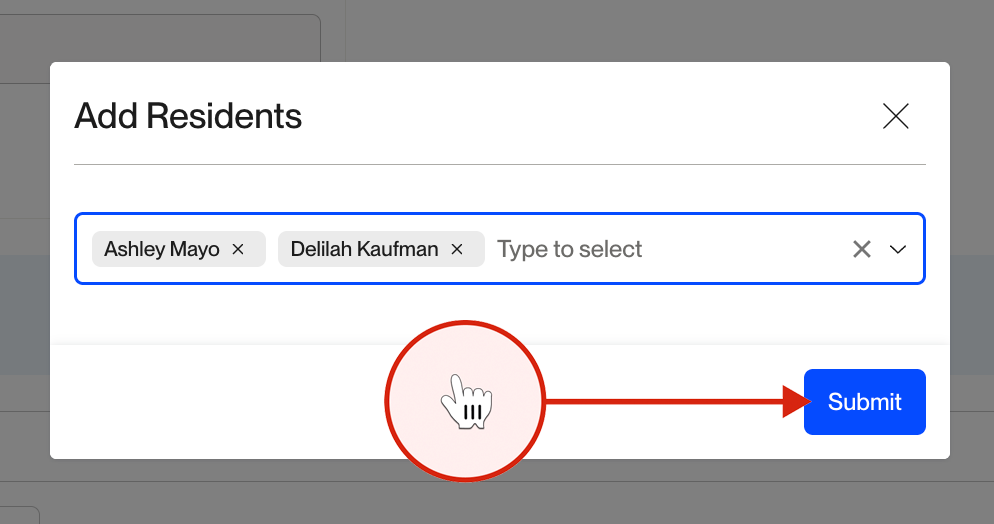Click the hand cursor tutorial circle
994x524 pixels.
[465, 401]
